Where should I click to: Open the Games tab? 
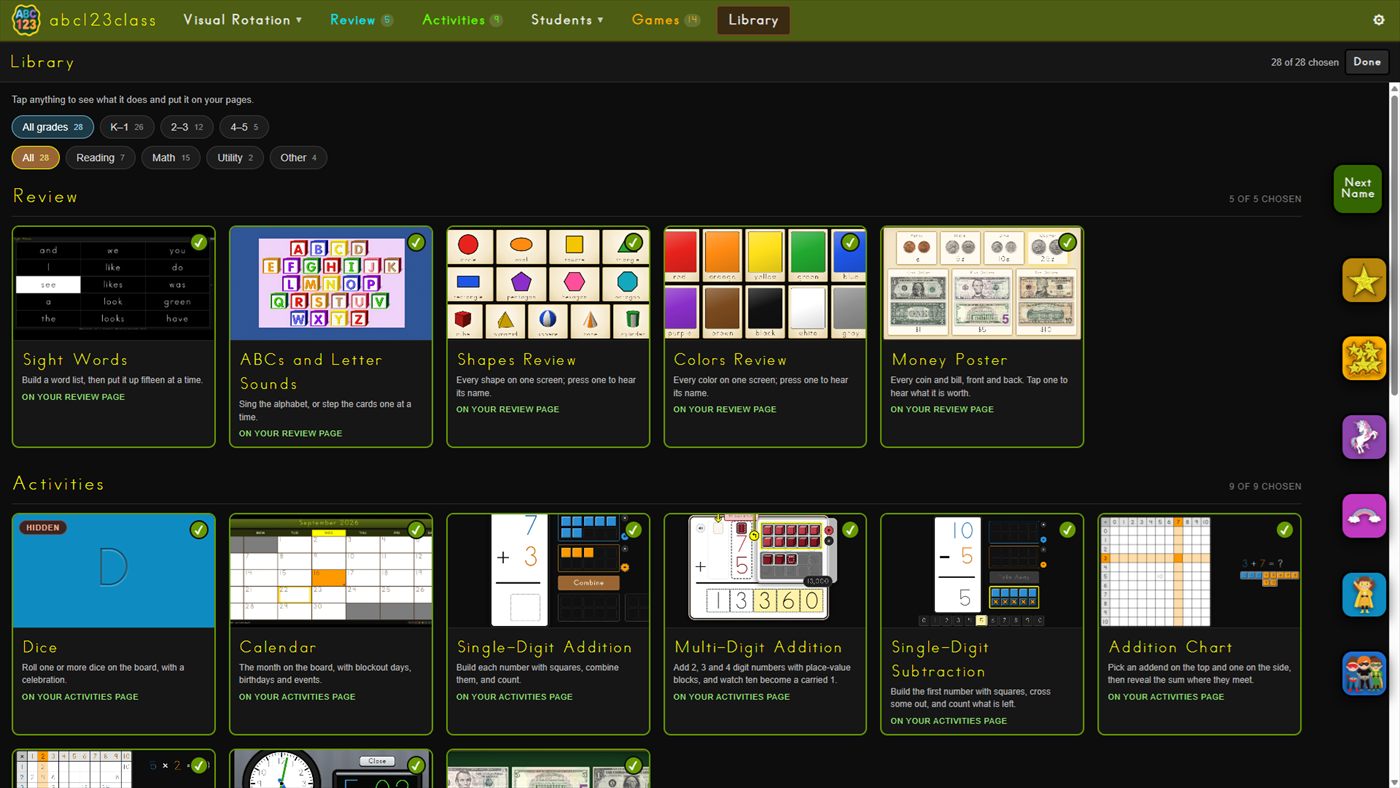pos(666,20)
